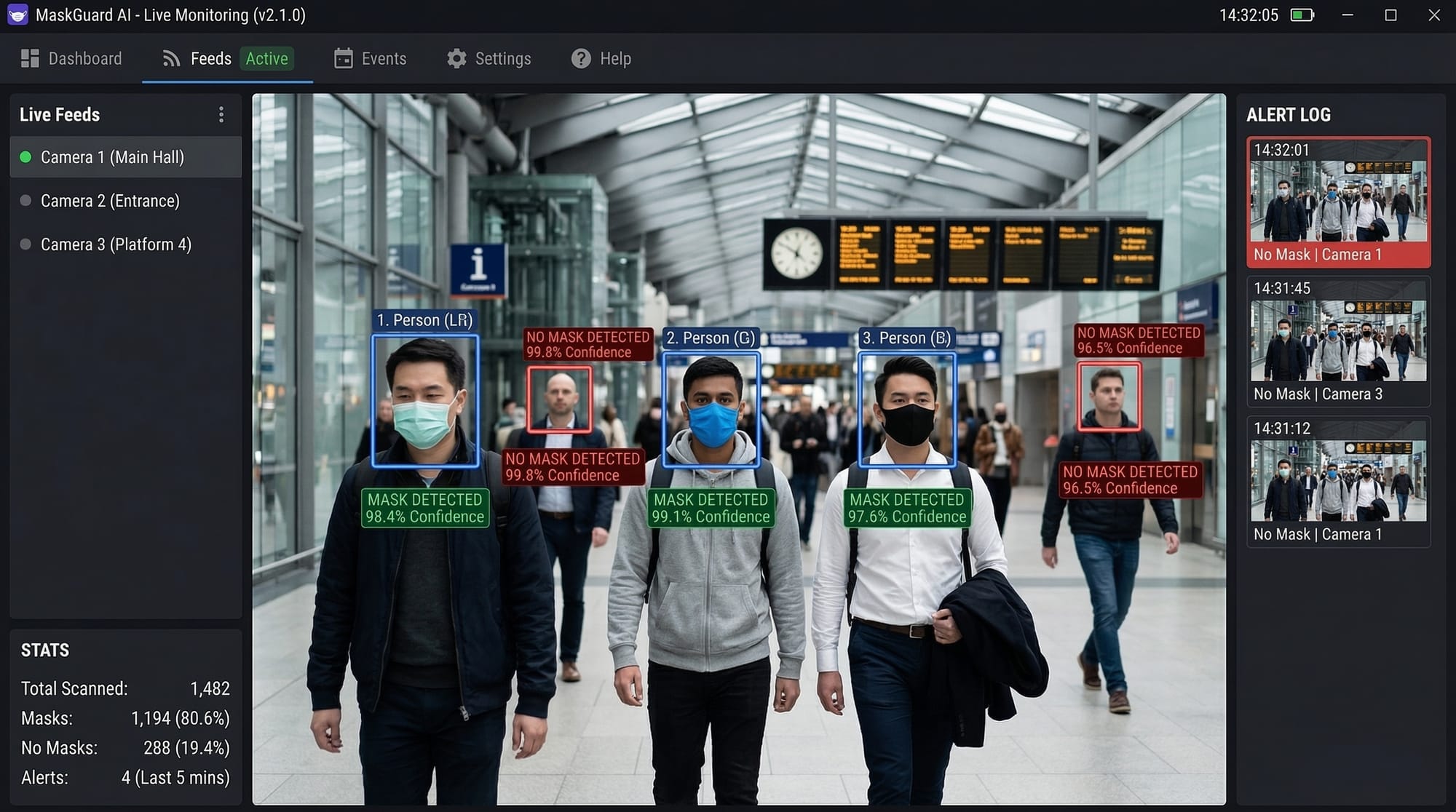Open the Events tab
The width and height of the screenshot is (1456, 812).
point(384,58)
